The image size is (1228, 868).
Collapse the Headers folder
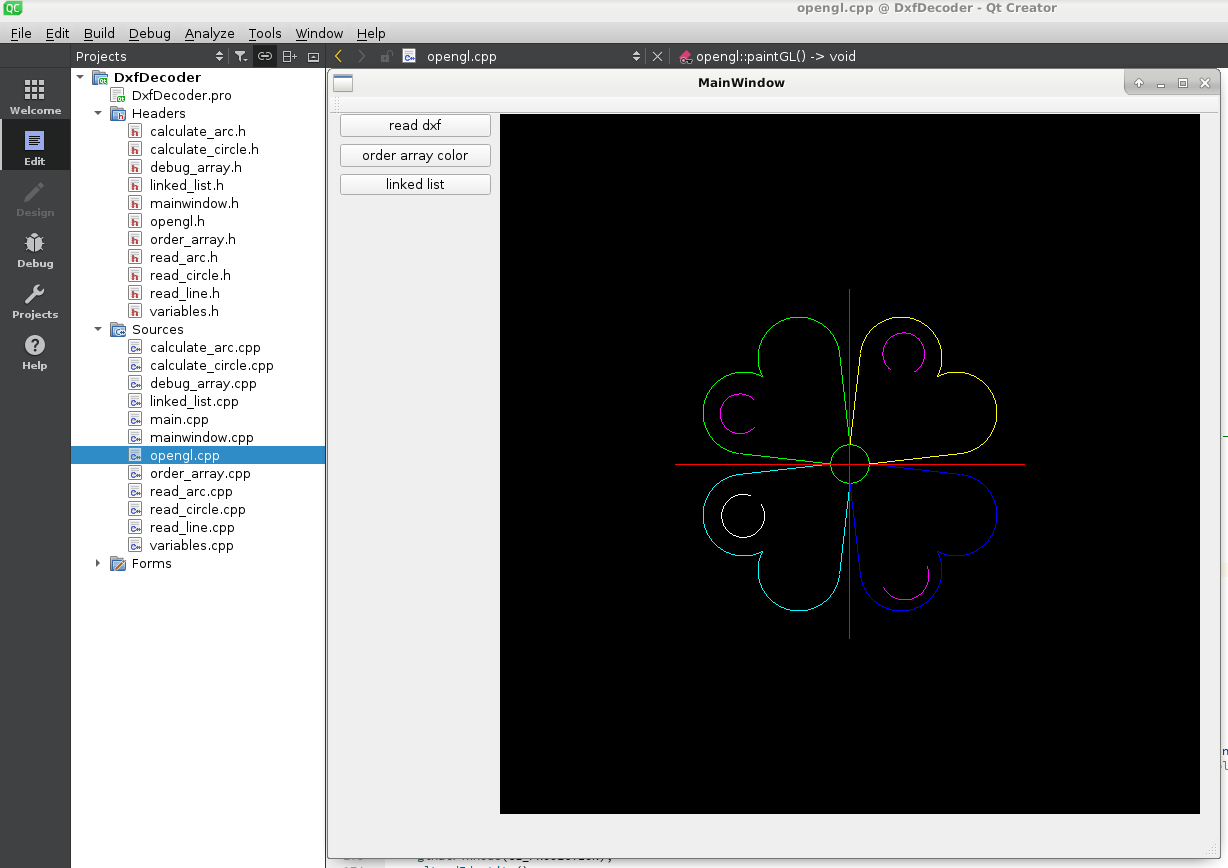pos(98,113)
